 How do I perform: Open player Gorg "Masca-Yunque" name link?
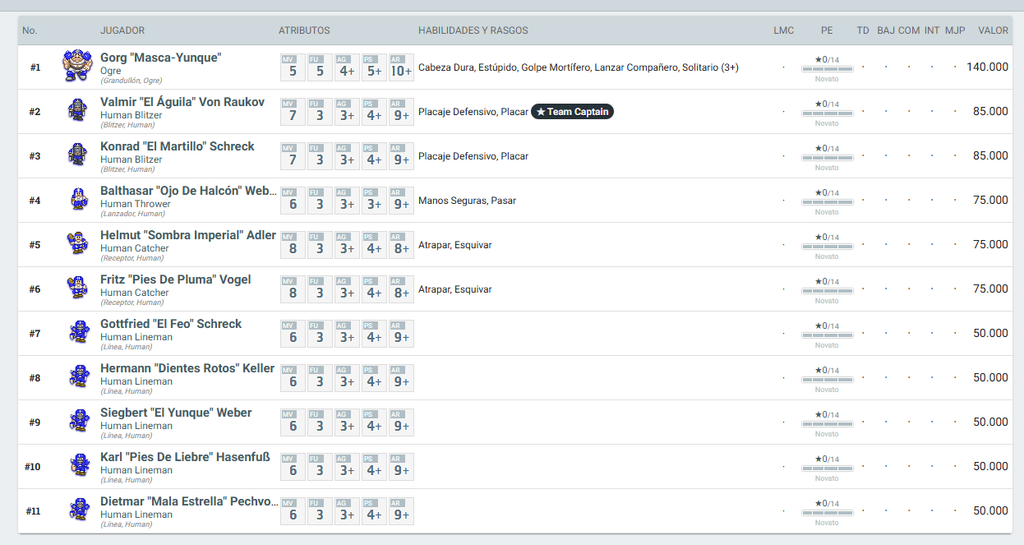click(161, 57)
